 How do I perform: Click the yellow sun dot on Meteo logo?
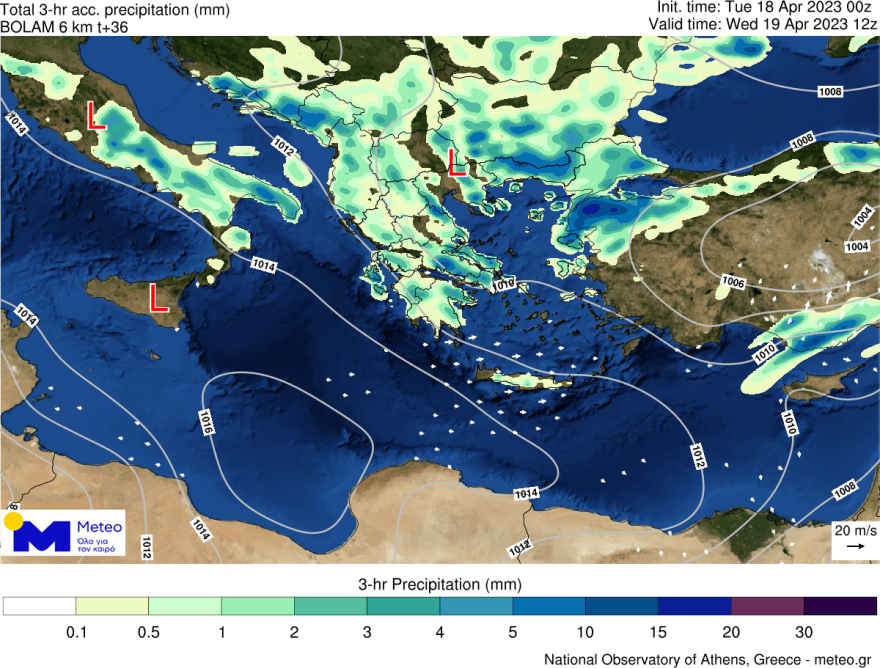tap(13, 521)
